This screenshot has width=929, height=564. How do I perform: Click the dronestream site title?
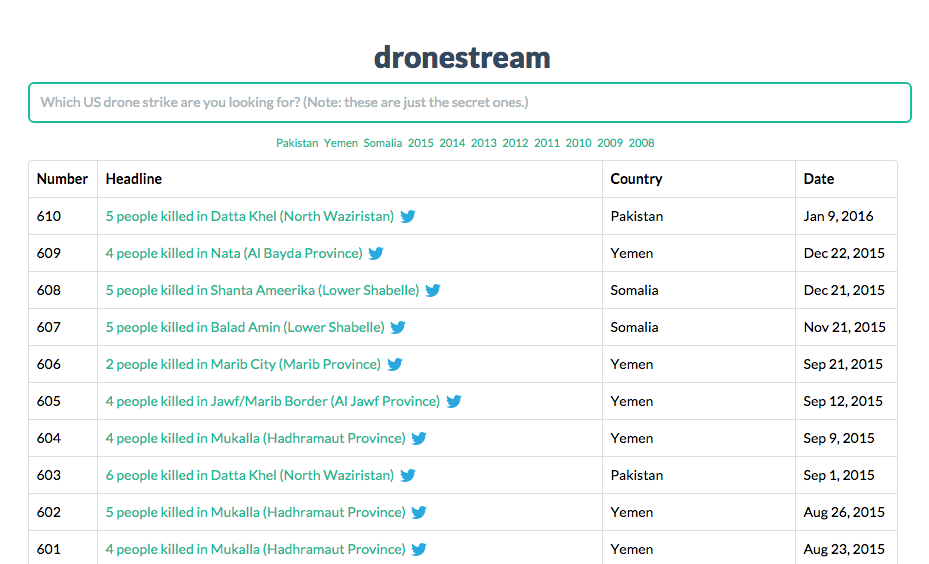pos(462,57)
